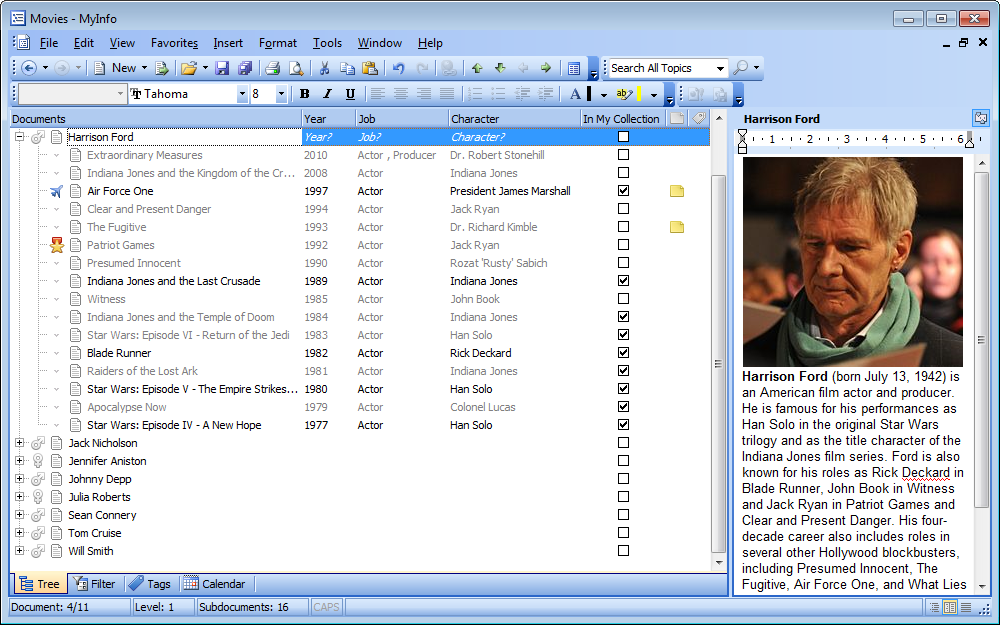Switch to the Tags tab
Image resolution: width=1000 pixels, height=625 pixels.
150,584
